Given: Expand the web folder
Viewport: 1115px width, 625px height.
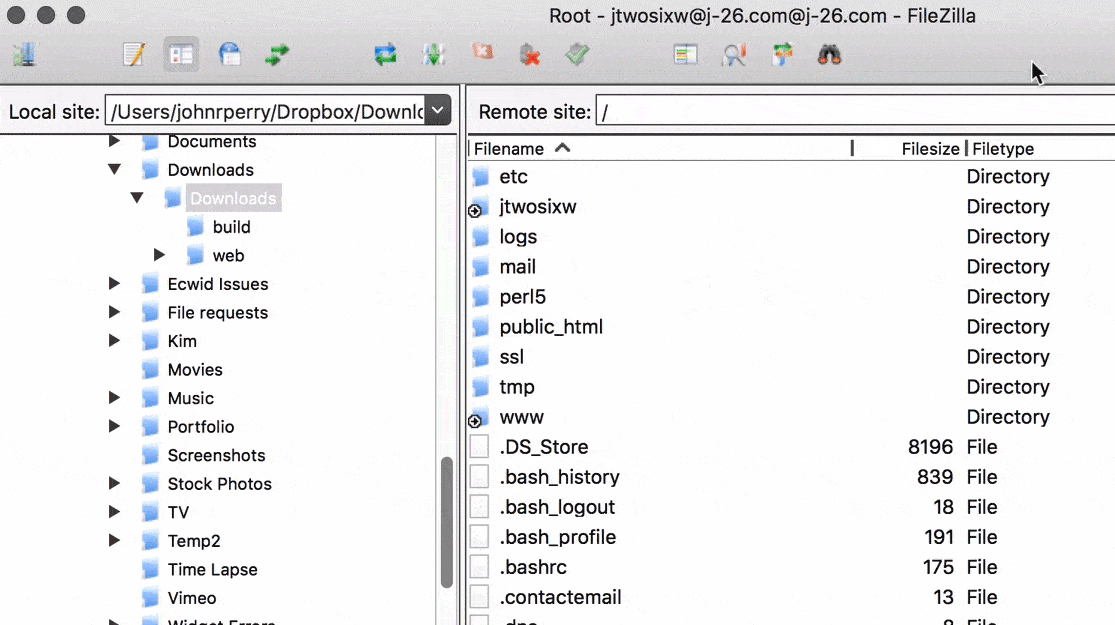Looking at the screenshot, I should tap(159, 255).
